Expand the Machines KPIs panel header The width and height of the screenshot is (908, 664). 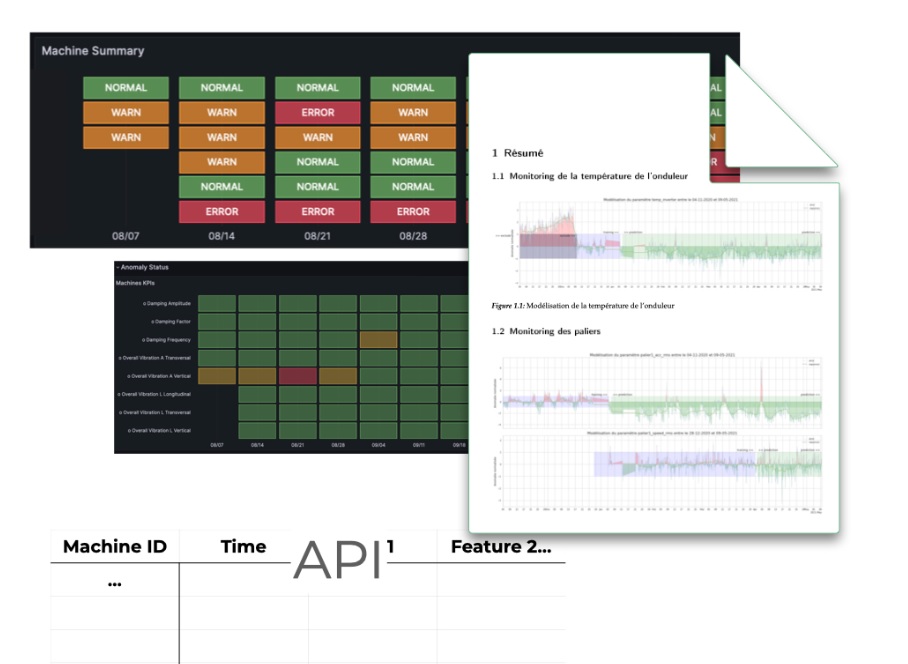click(x=136, y=283)
